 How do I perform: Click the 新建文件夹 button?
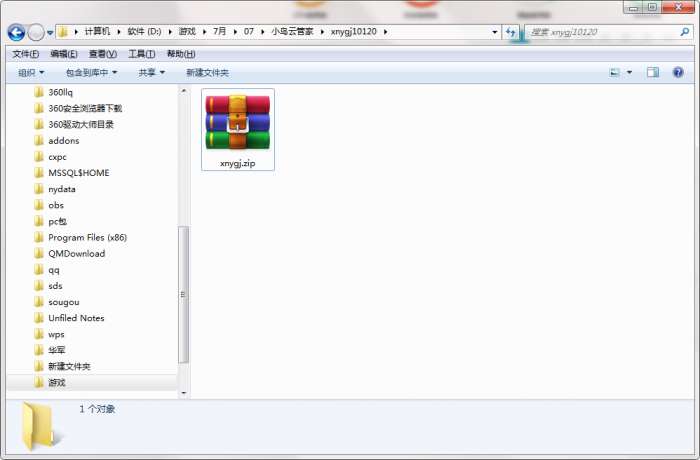(207, 72)
